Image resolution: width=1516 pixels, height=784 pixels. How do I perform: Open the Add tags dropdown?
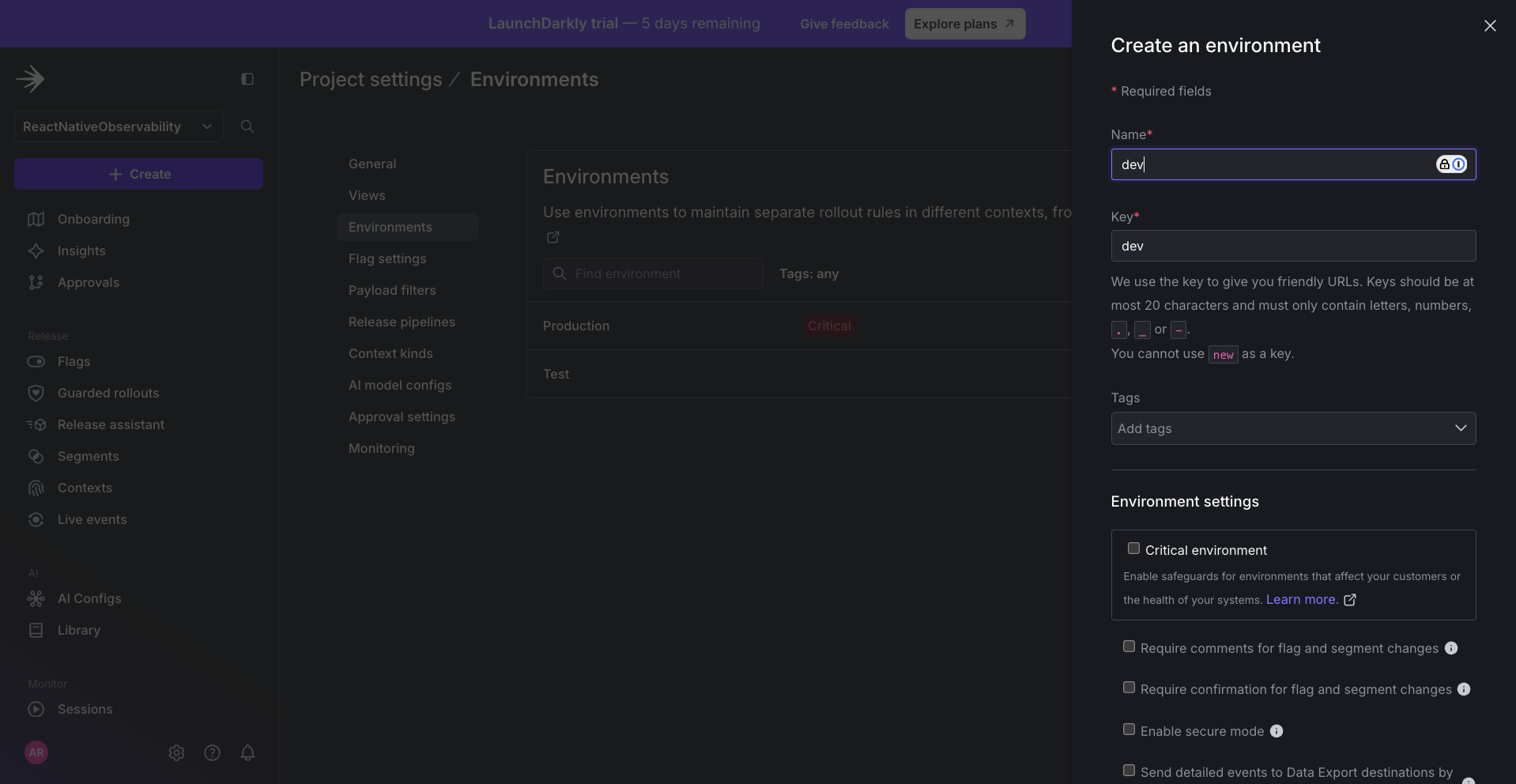click(x=1292, y=428)
